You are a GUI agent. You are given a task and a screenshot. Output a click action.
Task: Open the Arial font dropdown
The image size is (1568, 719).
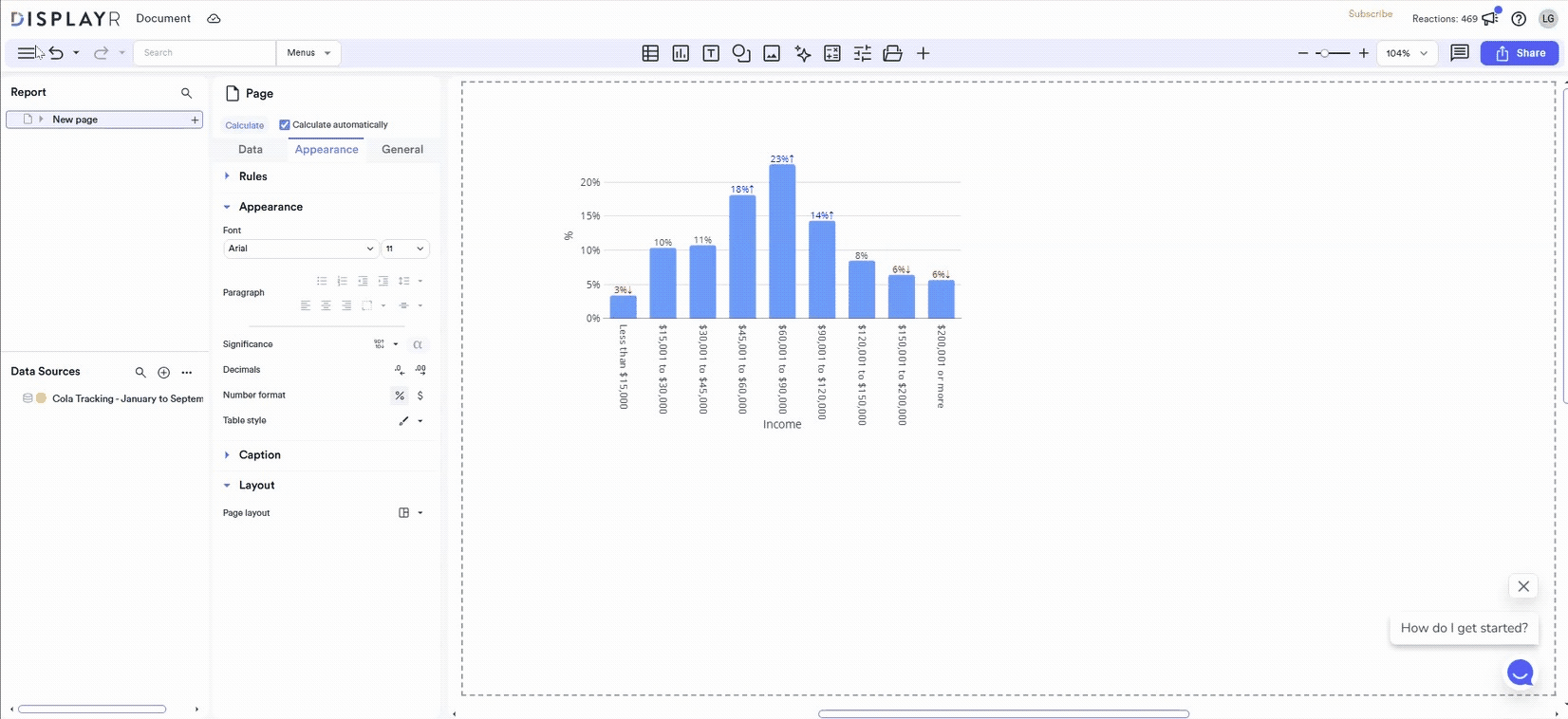[301, 249]
